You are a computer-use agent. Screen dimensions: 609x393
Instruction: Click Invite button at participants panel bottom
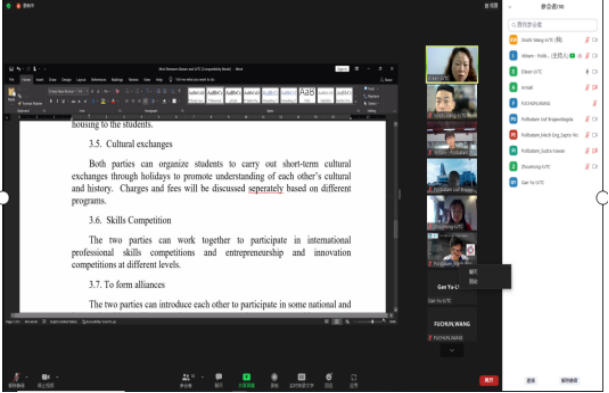click(x=531, y=380)
